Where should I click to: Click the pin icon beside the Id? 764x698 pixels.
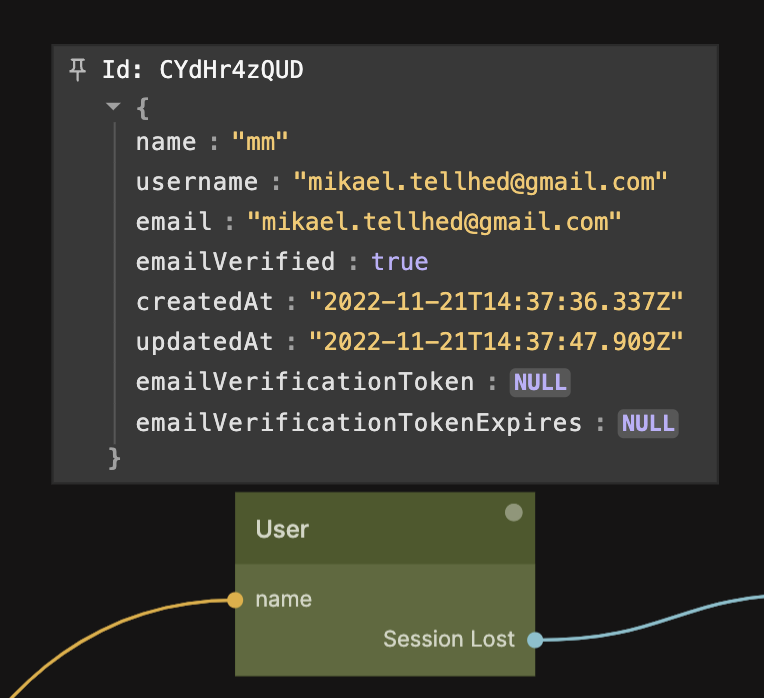point(77,69)
